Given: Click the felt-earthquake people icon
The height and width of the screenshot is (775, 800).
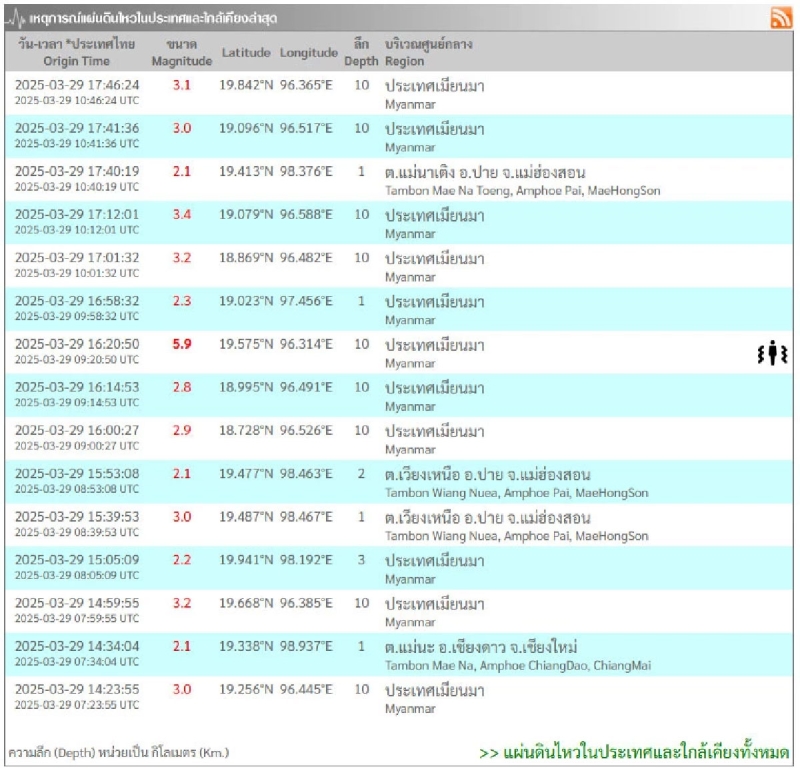Looking at the screenshot, I should [772, 353].
